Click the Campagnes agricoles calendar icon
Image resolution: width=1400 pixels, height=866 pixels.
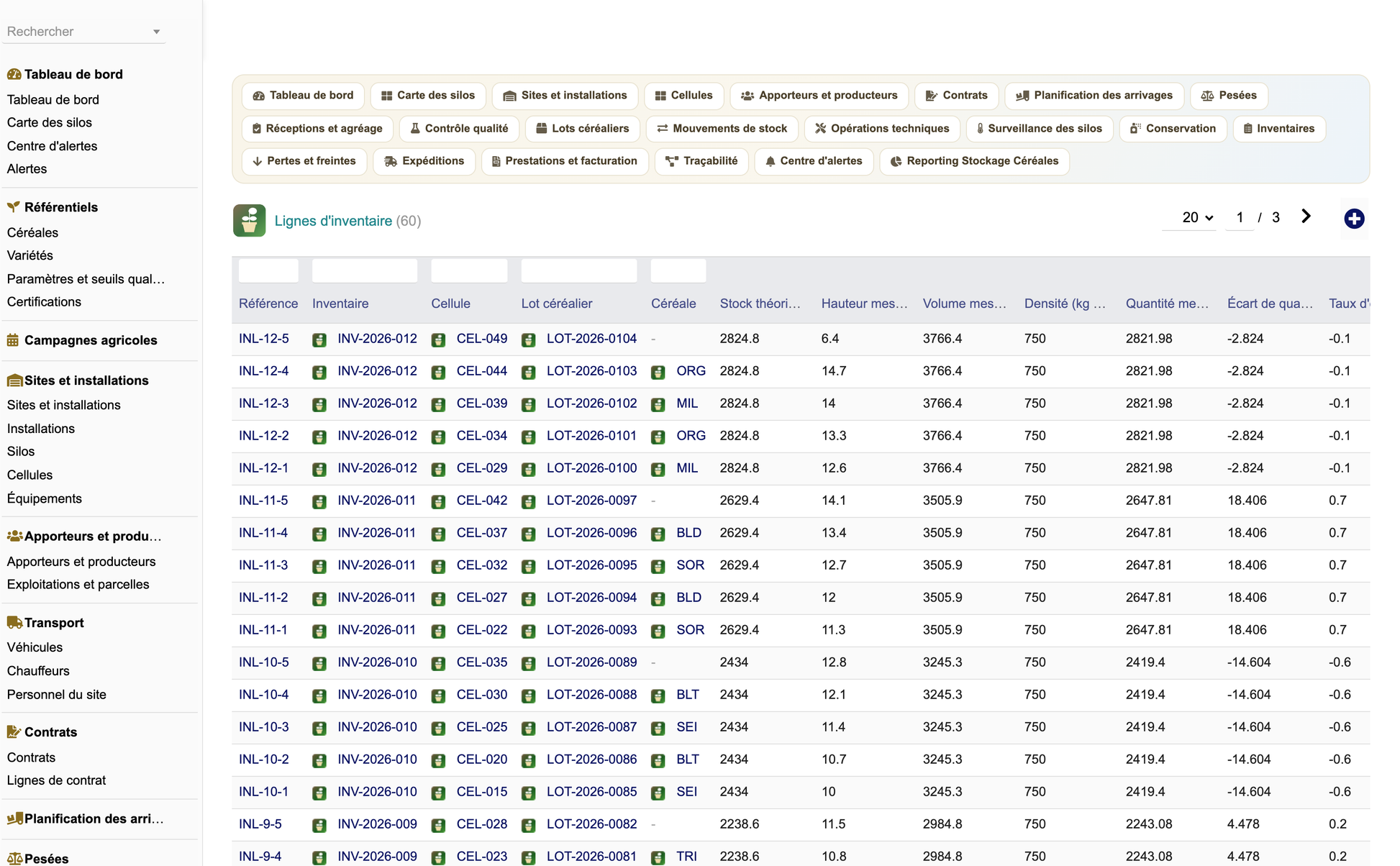tap(13, 340)
